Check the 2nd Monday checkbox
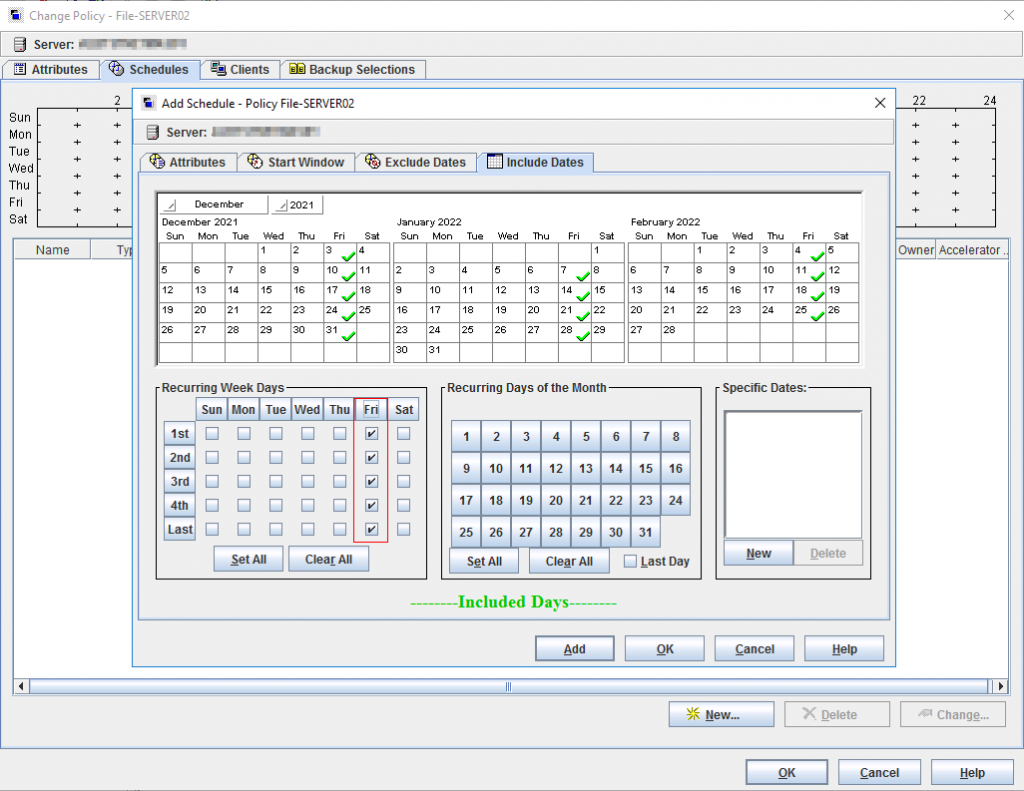Viewport: 1024px width, 791px height. point(243,458)
